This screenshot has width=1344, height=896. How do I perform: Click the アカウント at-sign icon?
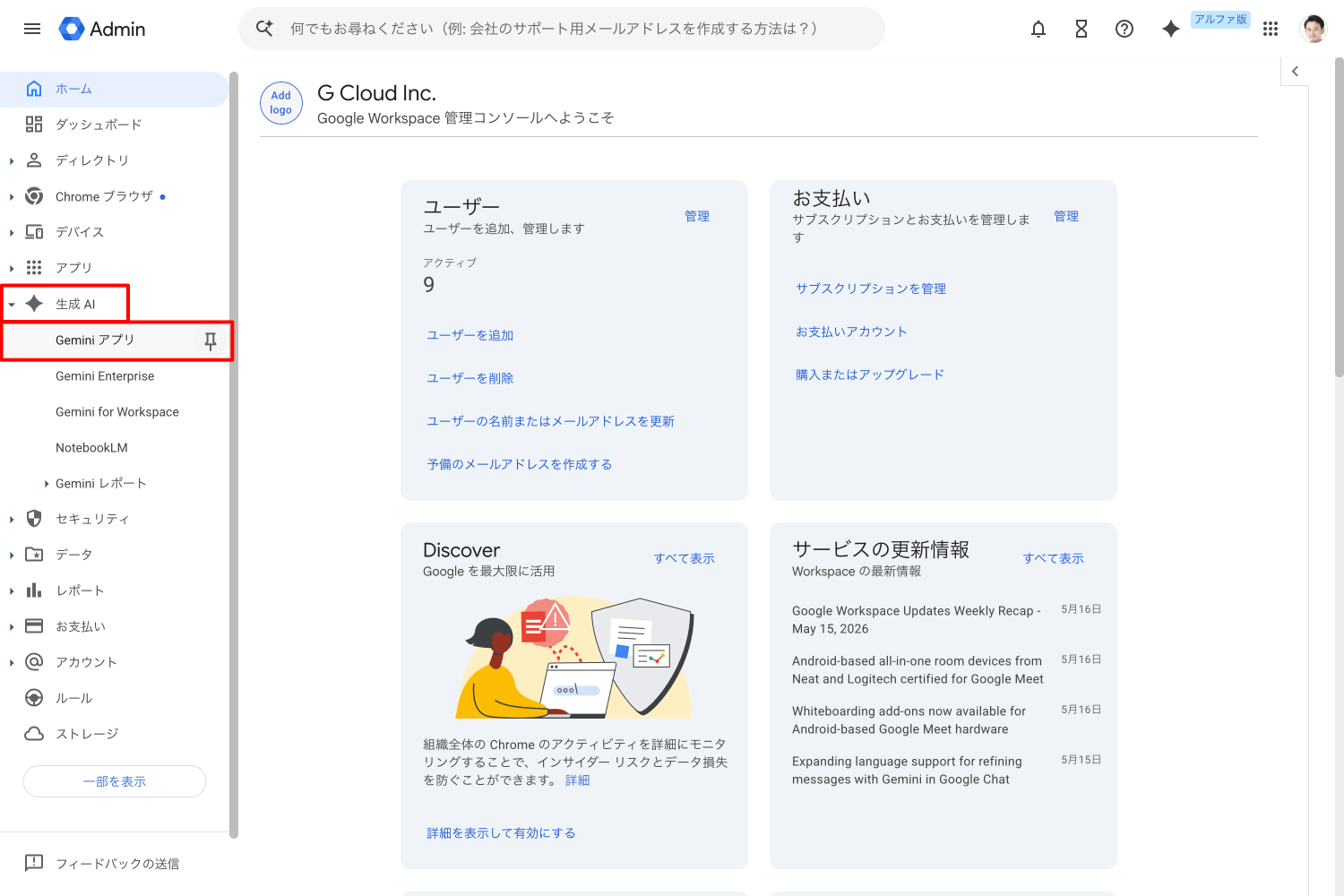pos(34,662)
